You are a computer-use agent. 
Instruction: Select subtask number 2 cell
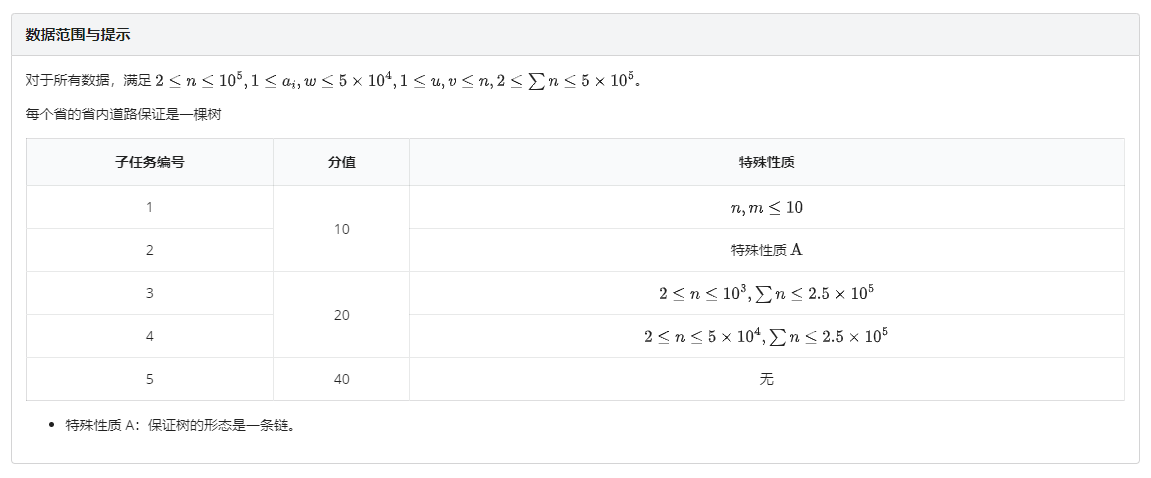click(150, 250)
